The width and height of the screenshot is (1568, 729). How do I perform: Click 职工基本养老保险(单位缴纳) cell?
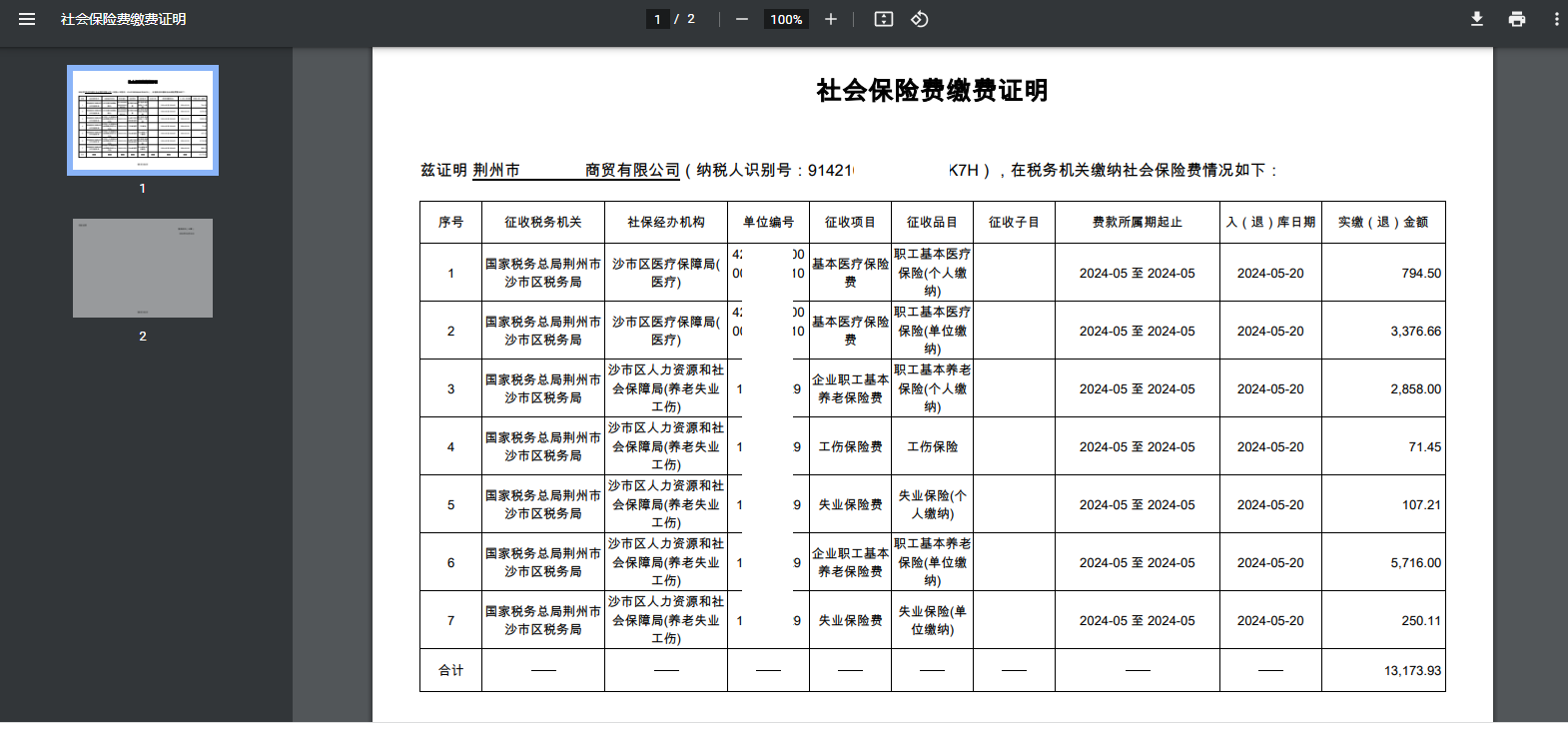coord(932,562)
